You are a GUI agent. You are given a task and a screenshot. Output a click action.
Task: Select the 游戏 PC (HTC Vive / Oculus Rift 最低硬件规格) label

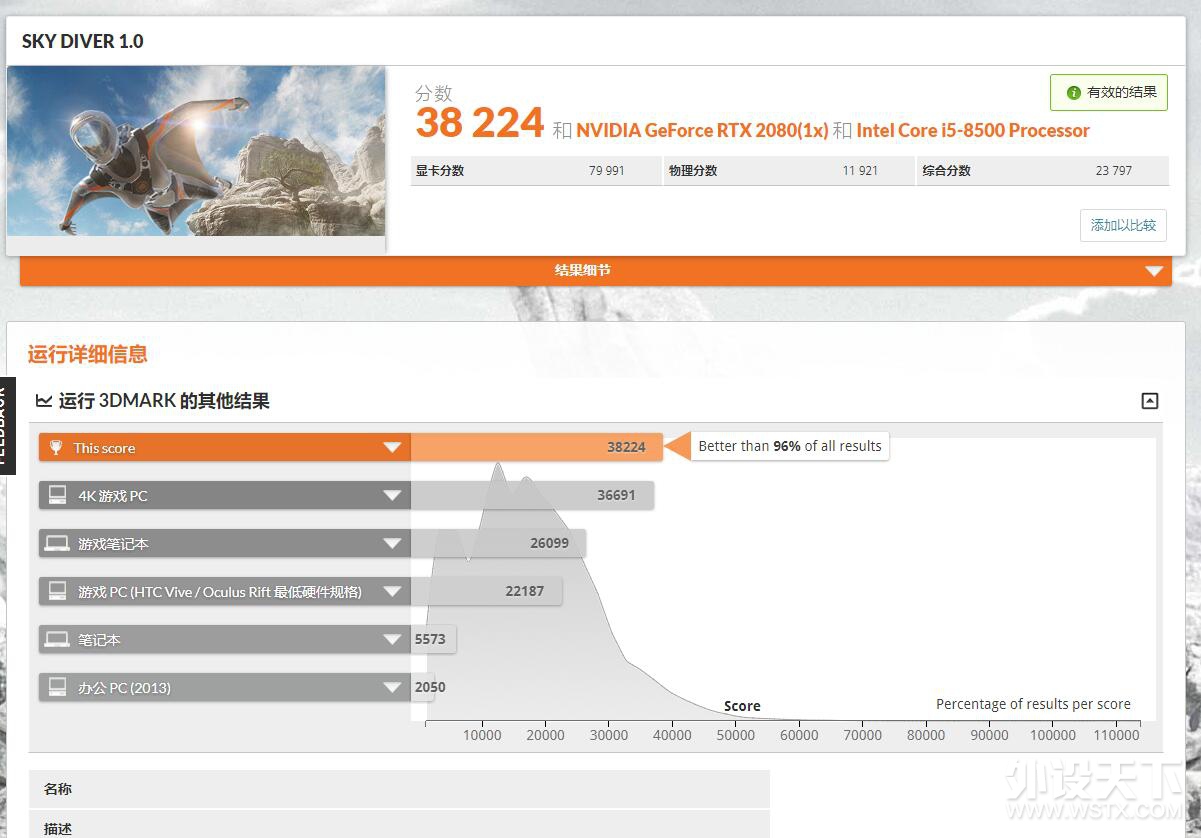(220, 592)
